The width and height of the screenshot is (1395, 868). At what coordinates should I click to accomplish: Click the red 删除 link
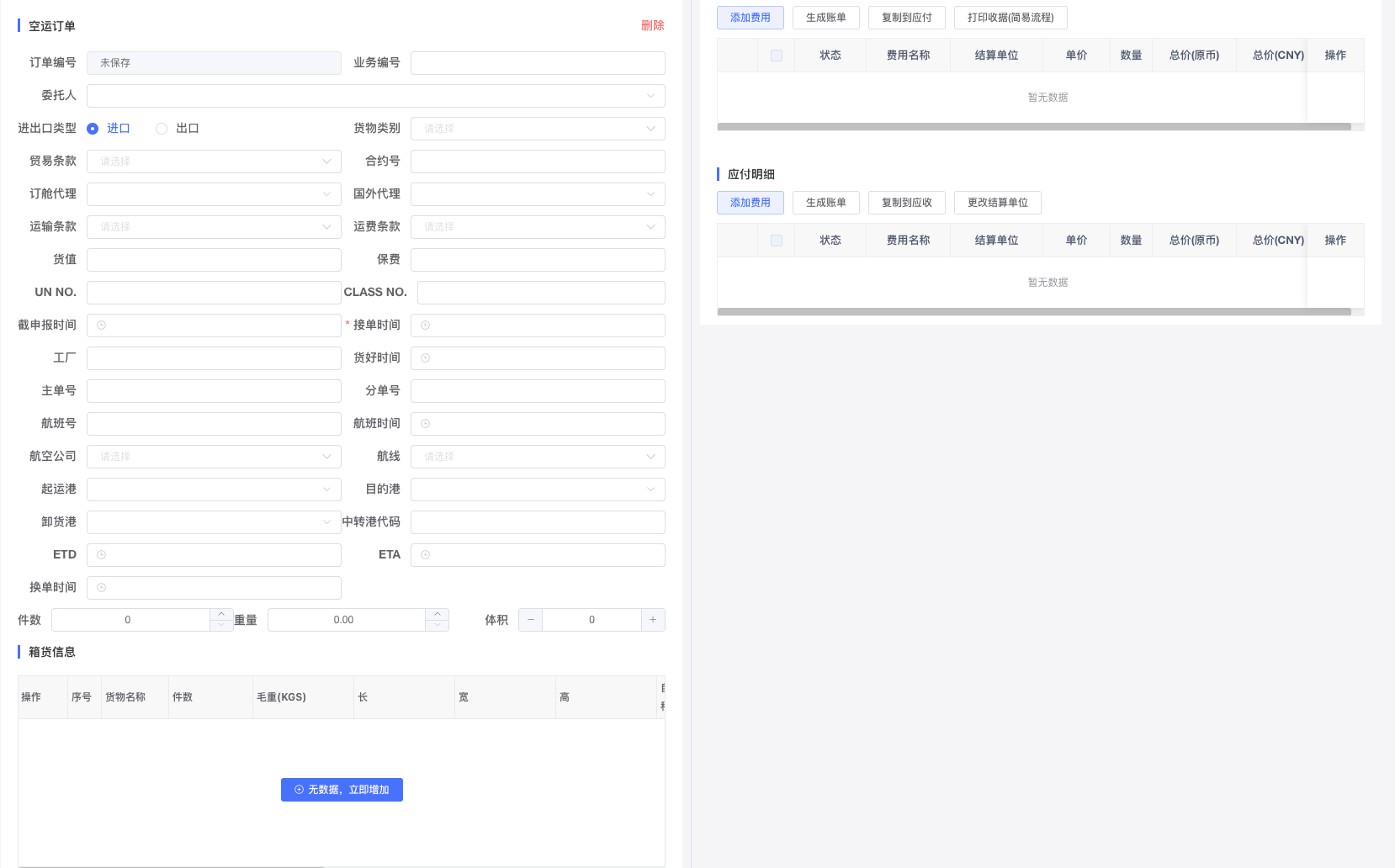click(x=652, y=26)
